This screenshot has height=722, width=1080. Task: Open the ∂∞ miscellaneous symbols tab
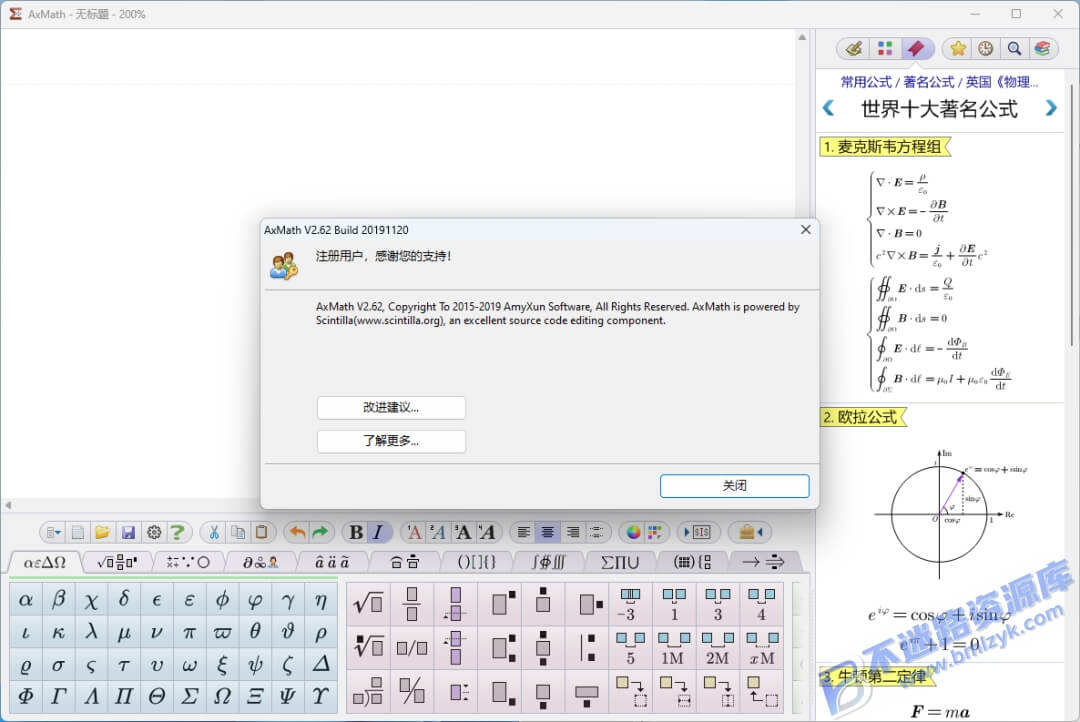pos(260,562)
